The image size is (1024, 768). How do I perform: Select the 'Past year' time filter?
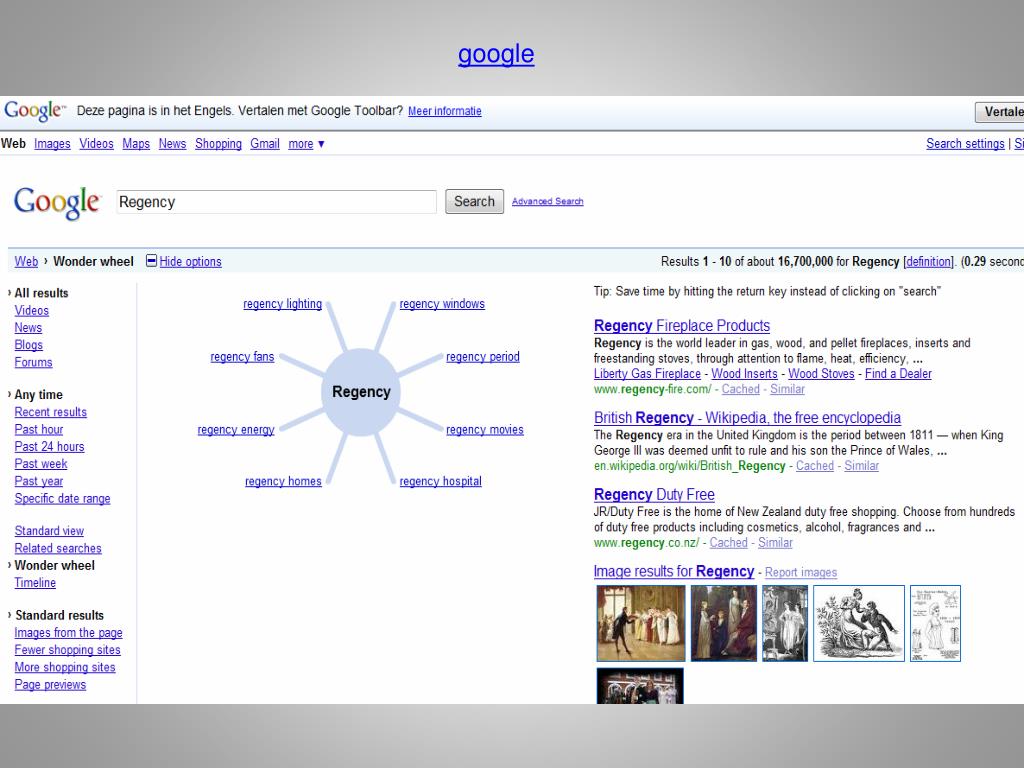pos(39,481)
